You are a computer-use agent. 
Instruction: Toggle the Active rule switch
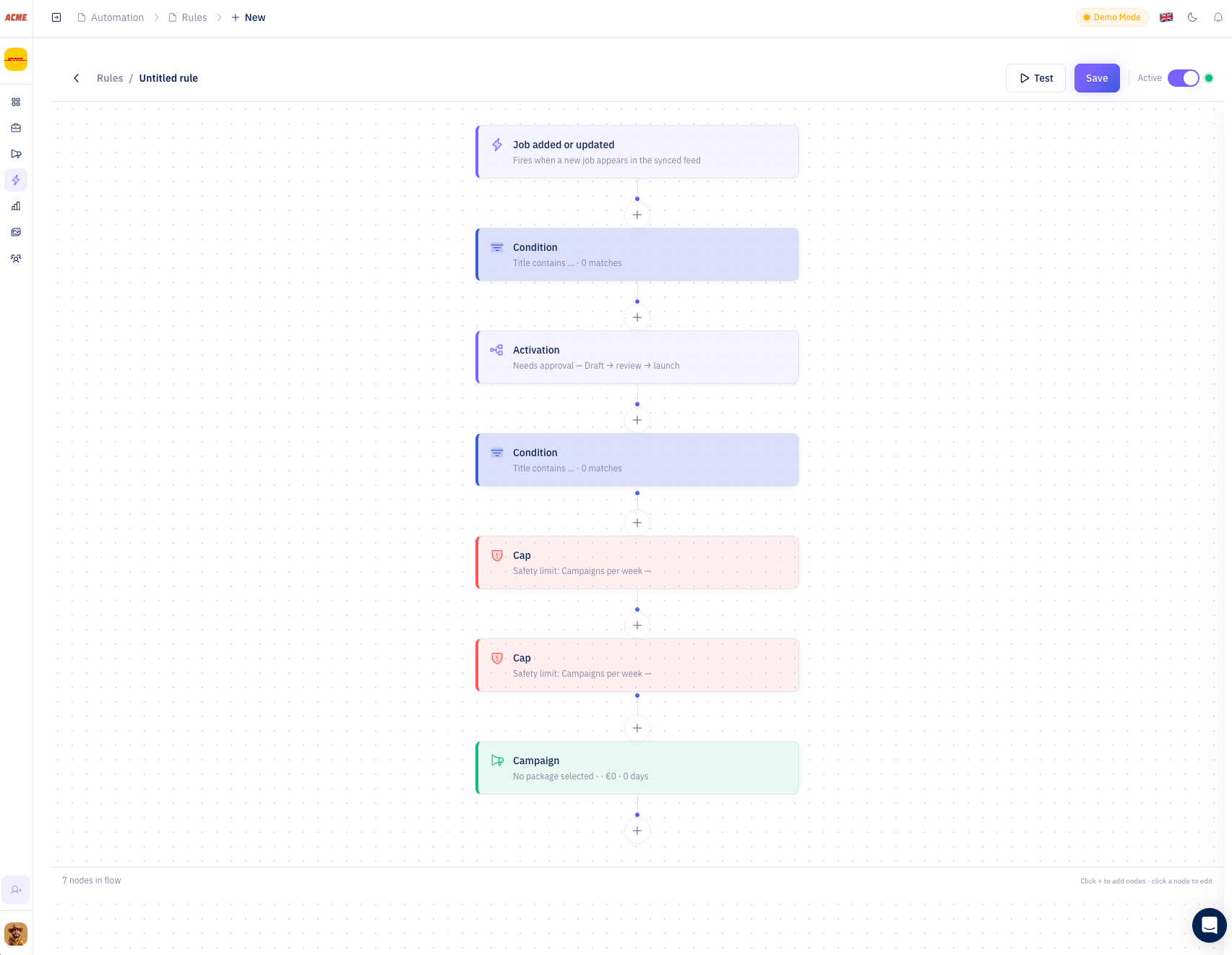(1183, 78)
